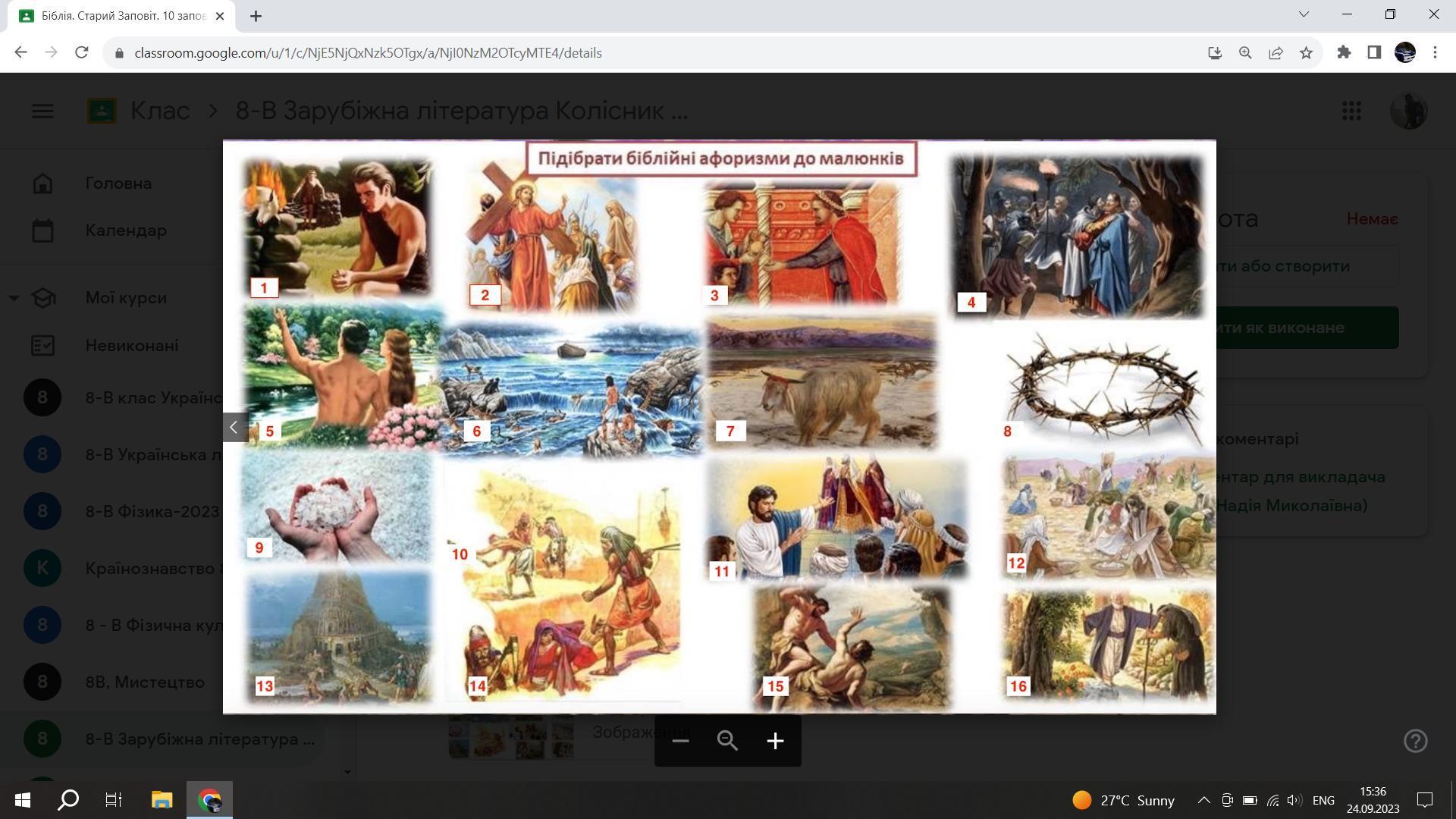Click the address bar URL
This screenshot has height=819, width=1456.
point(368,53)
